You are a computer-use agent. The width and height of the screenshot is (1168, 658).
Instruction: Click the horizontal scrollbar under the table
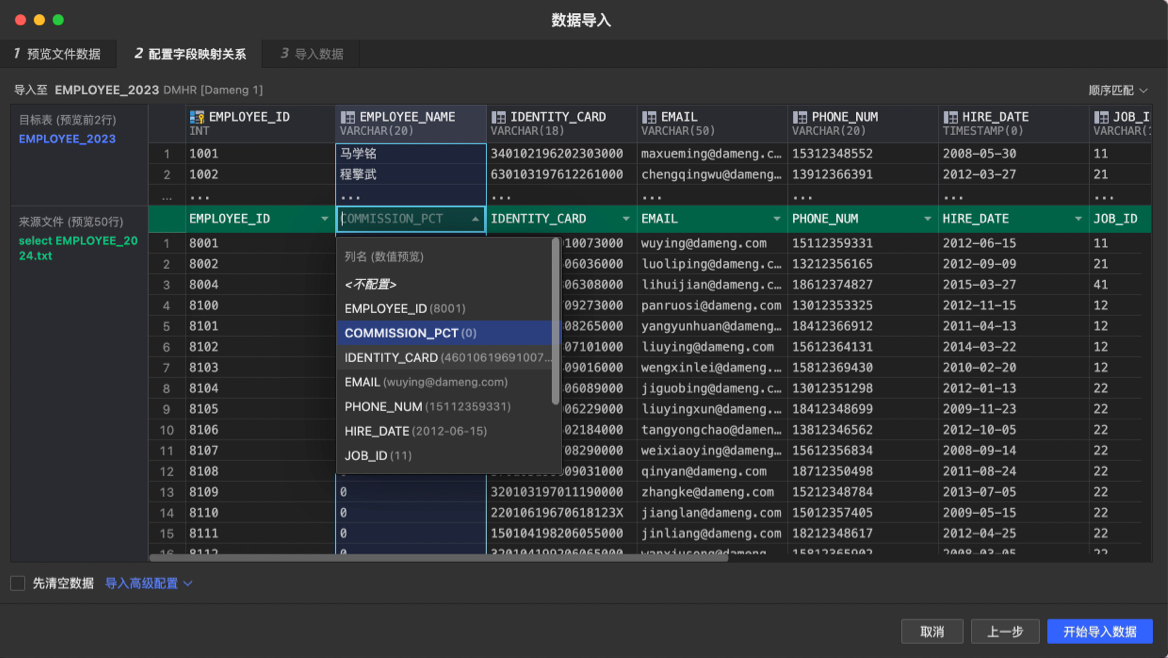438,558
